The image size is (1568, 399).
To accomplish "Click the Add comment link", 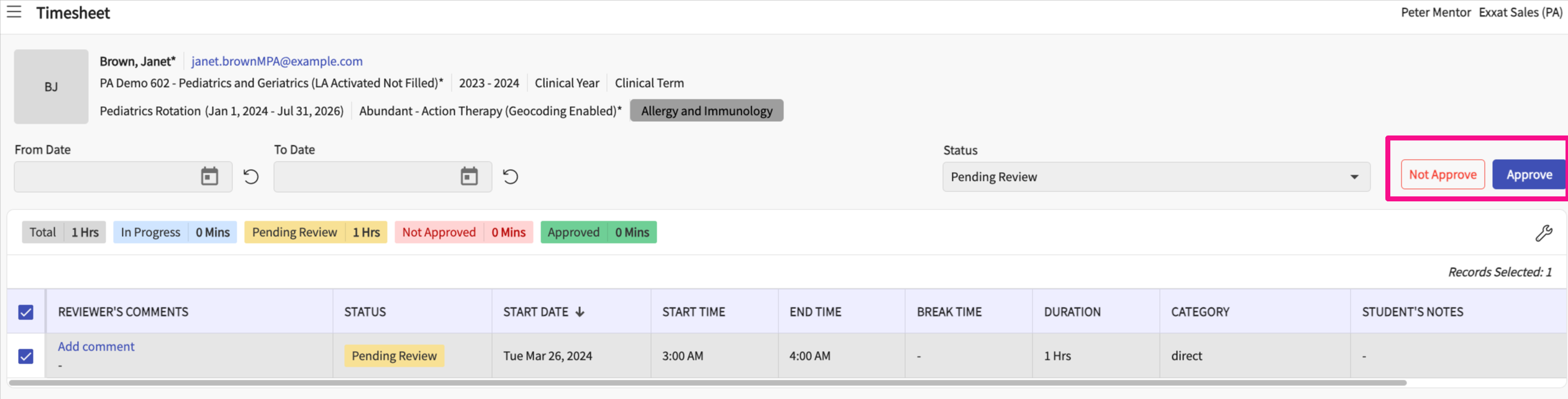I will (96, 347).
